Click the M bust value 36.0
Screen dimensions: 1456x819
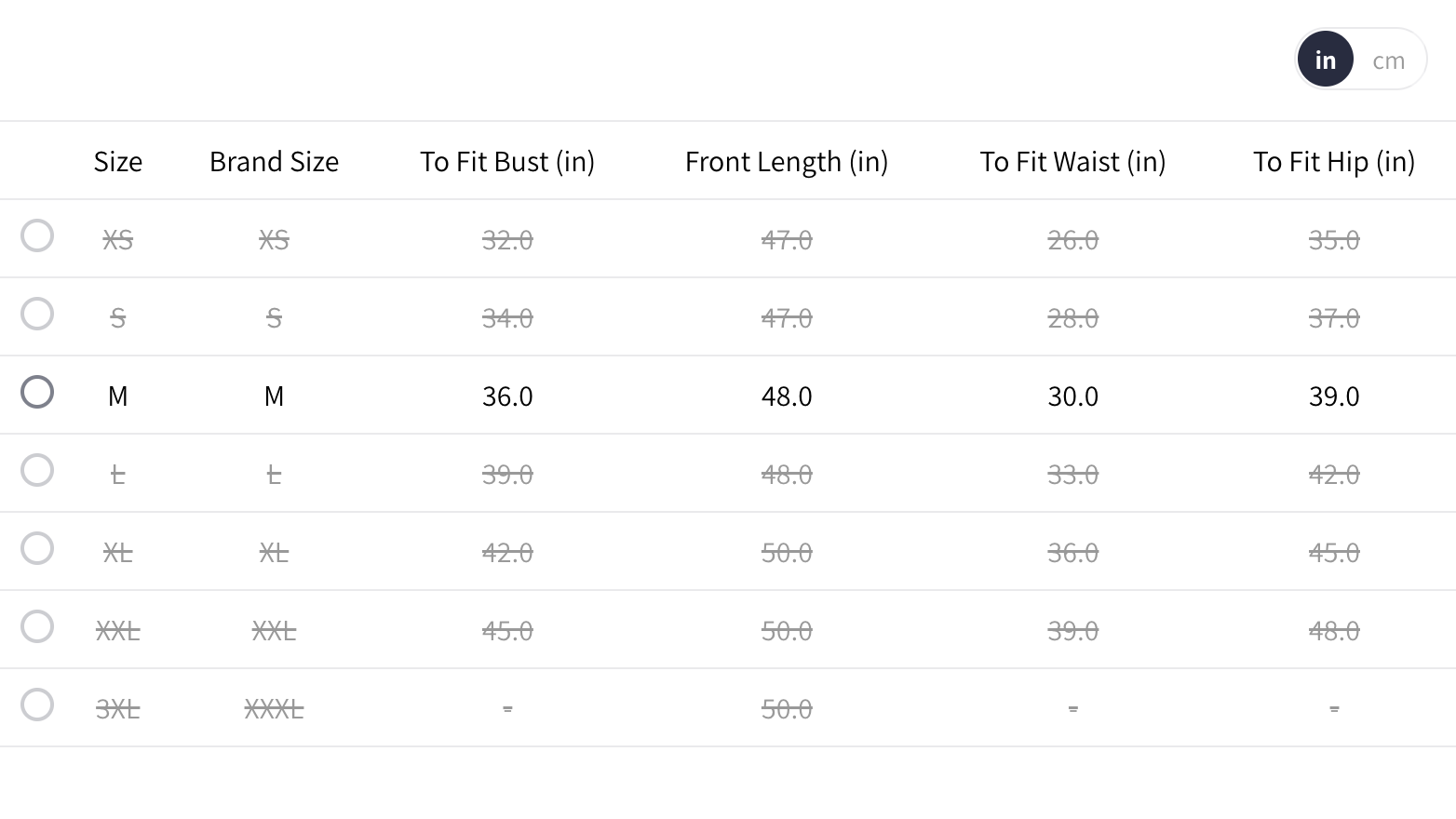pos(507,396)
